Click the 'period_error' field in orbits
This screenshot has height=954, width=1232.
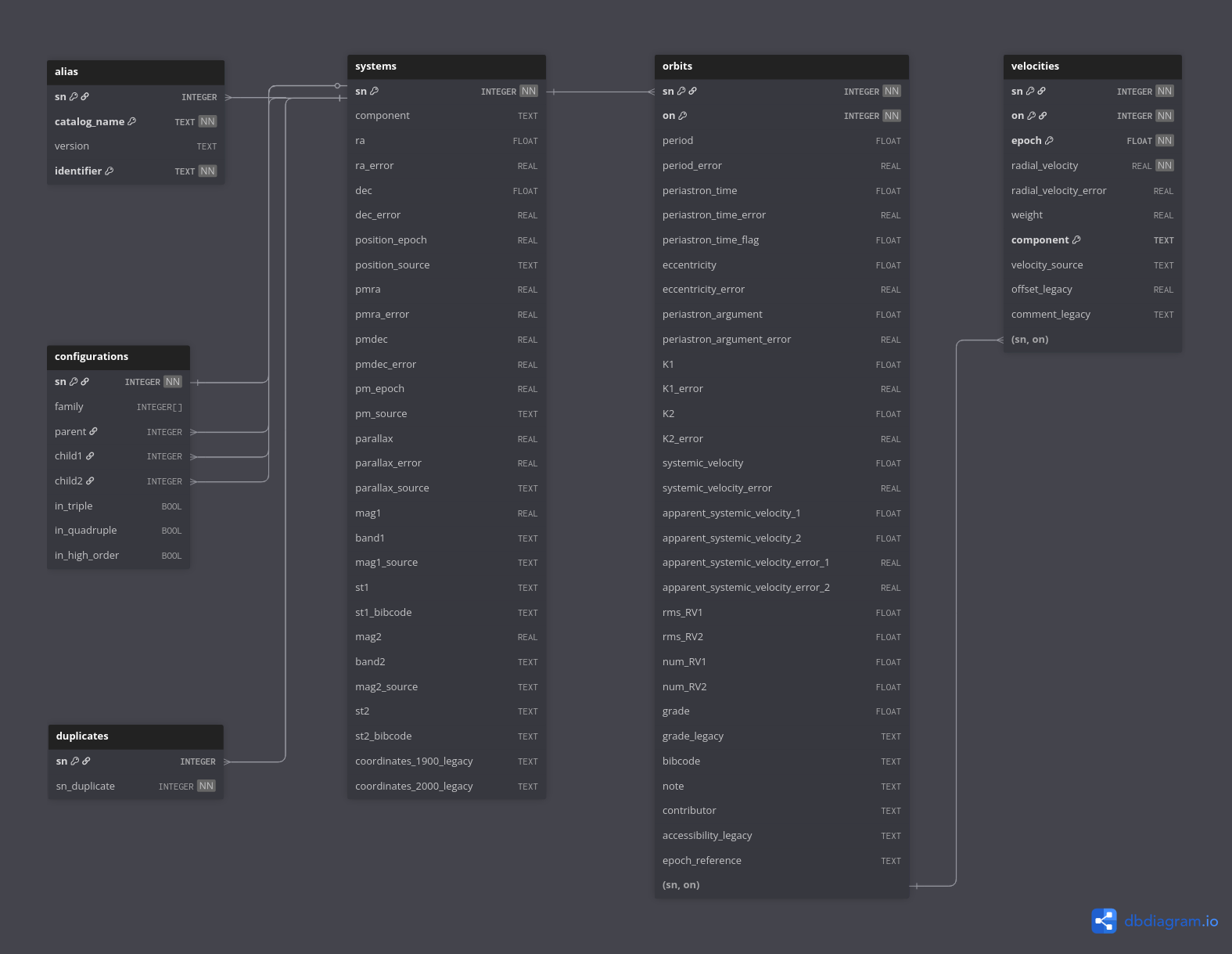pyautogui.click(x=781, y=166)
